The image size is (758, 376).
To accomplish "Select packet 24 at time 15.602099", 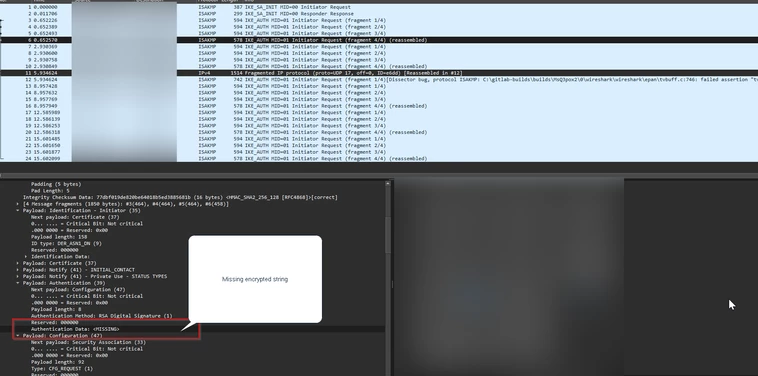I will pyautogui.click(x=379, y=159).
